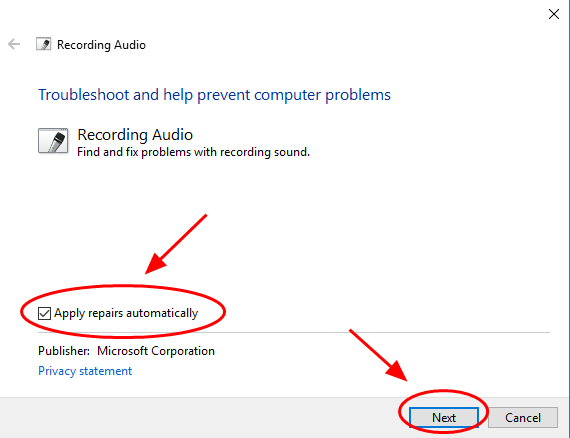Viewport: 570px width, 438px height.
Task: Go back using the left arrow
Action: (x=14, y=44)
